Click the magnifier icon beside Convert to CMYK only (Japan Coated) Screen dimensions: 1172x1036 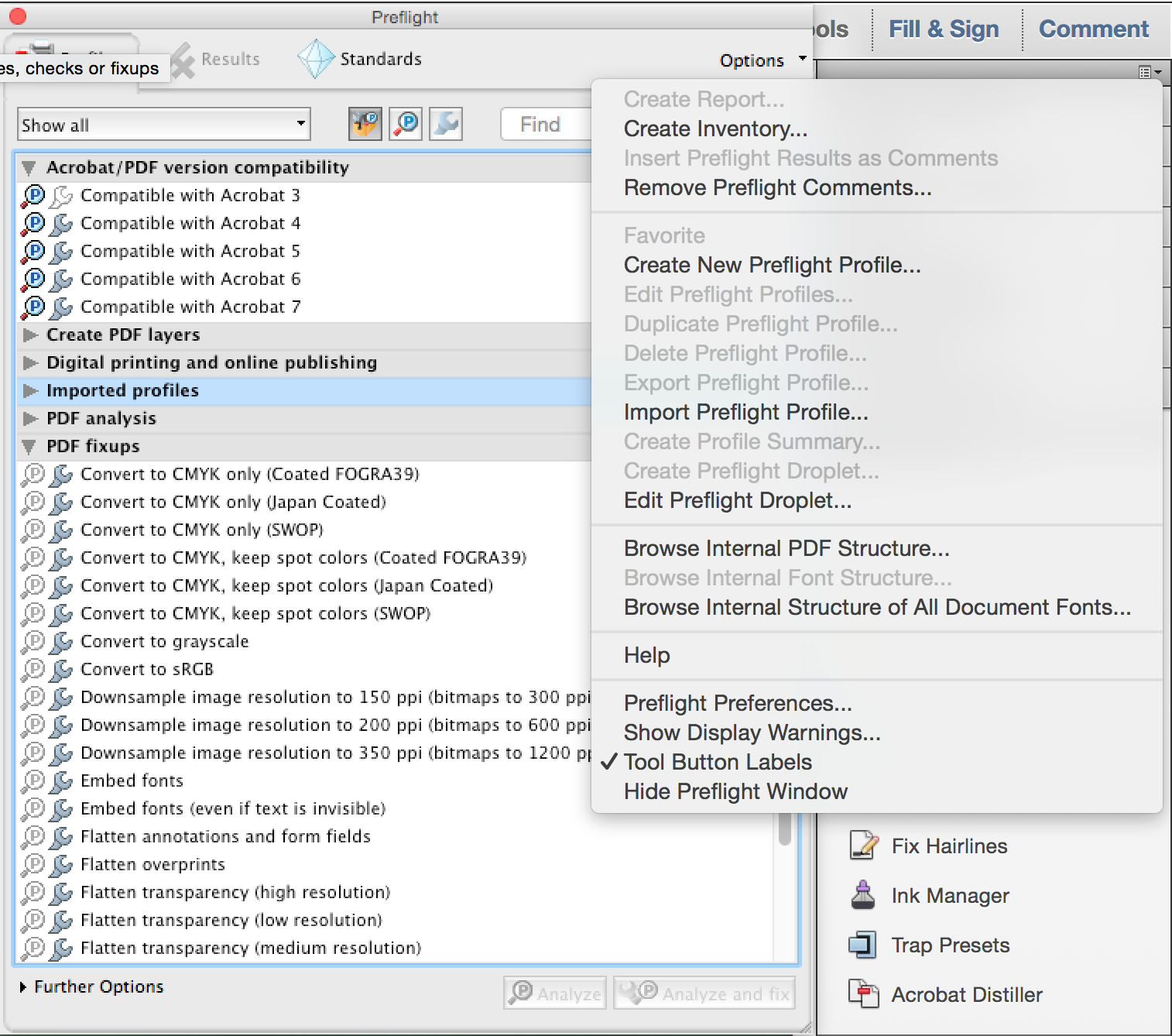click(33, 503)
